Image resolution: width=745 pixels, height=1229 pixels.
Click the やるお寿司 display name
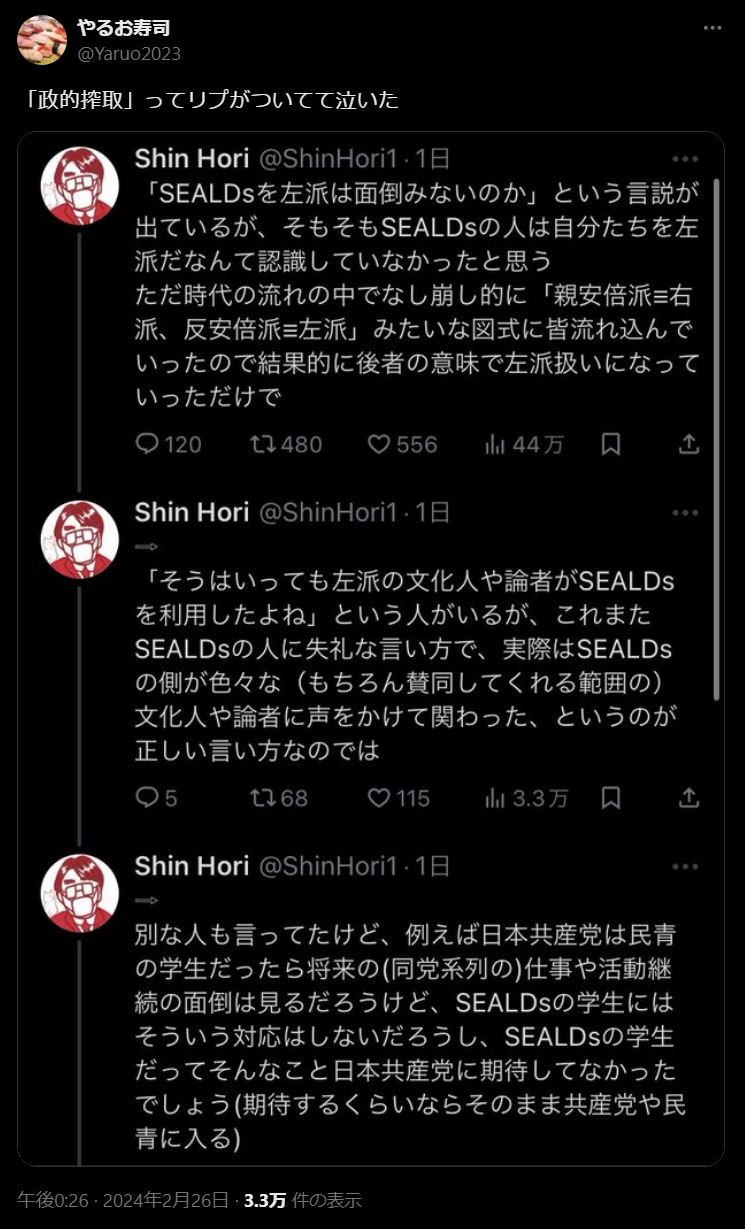click(x=123, y=28)
